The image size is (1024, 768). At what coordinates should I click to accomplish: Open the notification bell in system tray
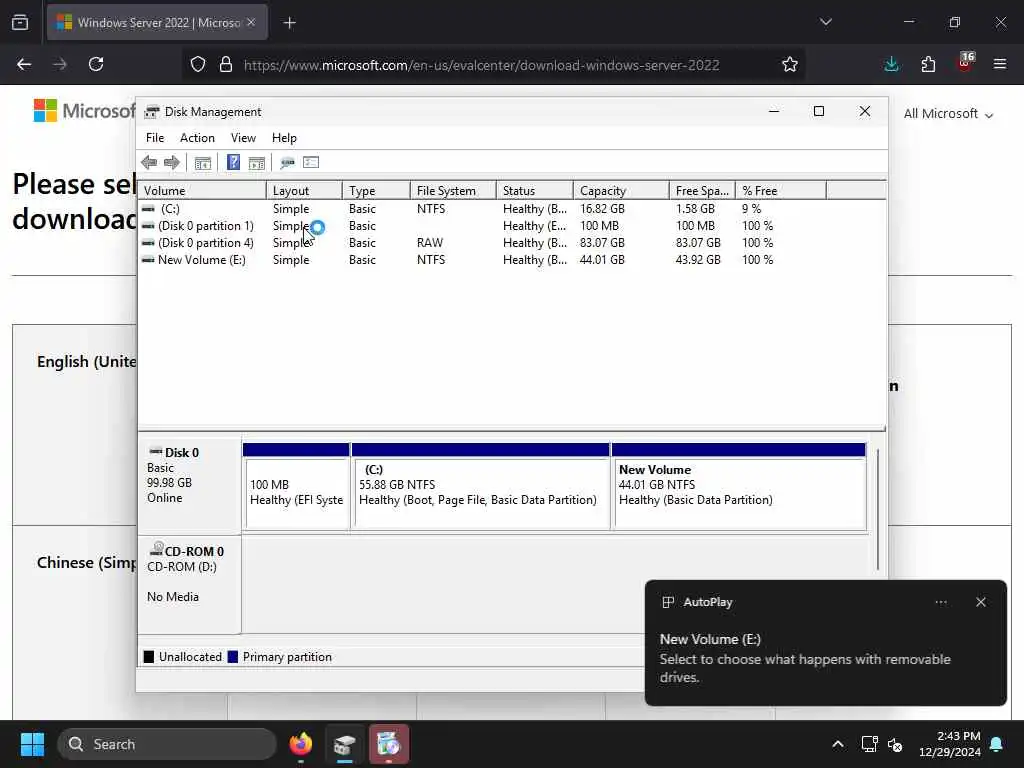click(x=997, y=744)
